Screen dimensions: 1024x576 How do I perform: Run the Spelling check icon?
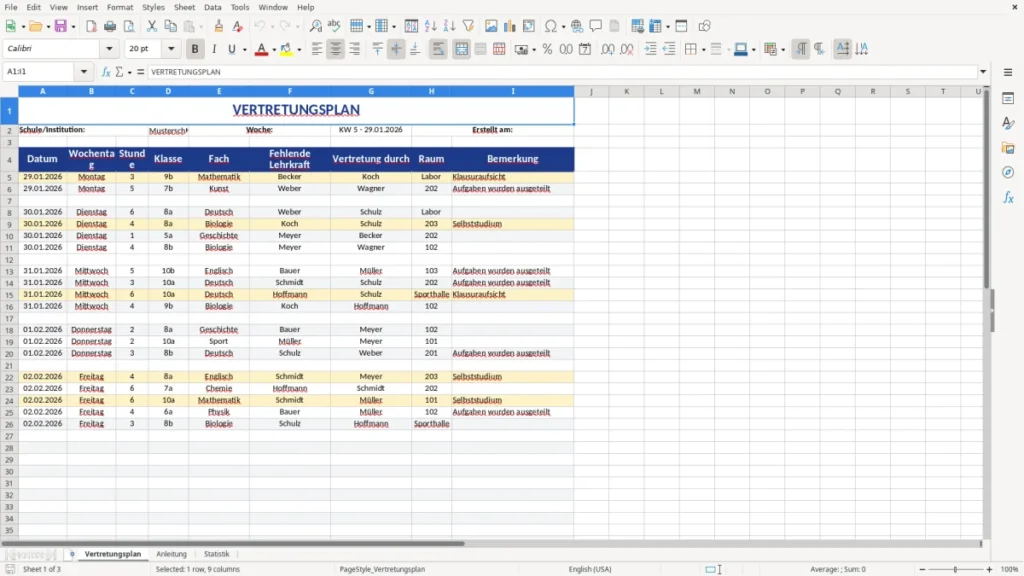click(334, 26)
